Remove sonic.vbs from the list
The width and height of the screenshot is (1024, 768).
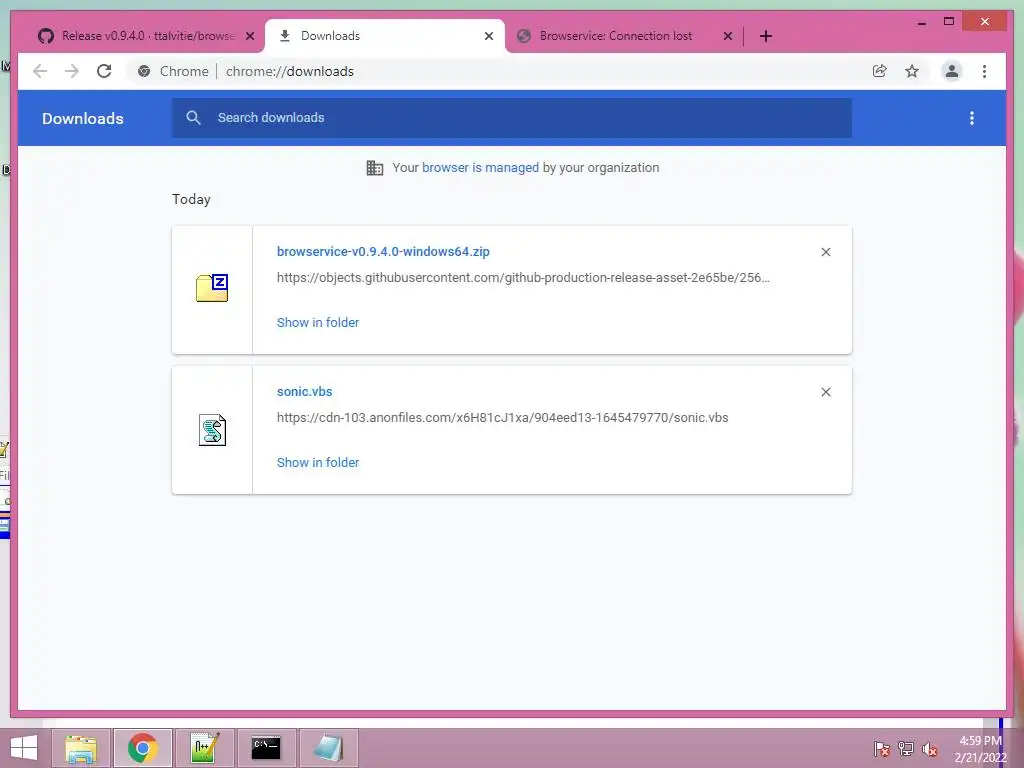(x=826, y=392)
